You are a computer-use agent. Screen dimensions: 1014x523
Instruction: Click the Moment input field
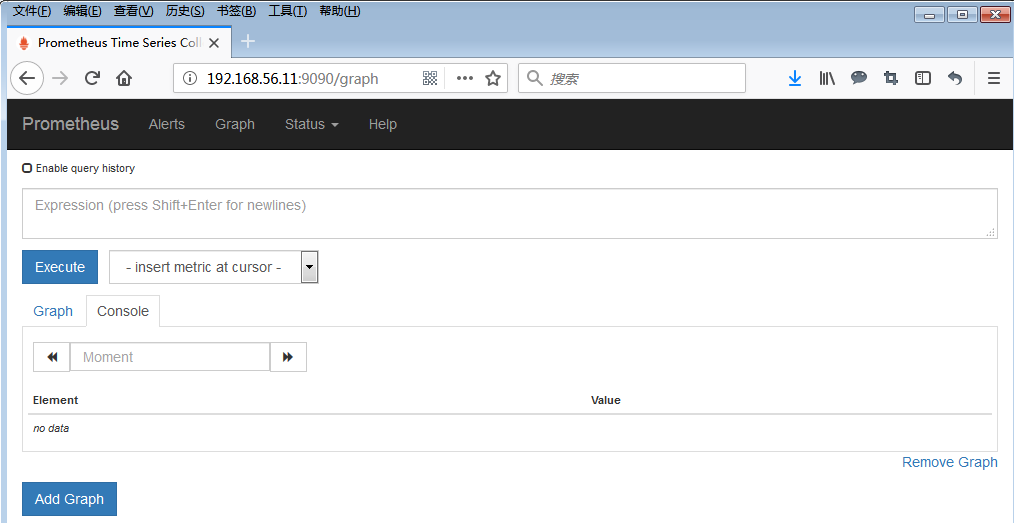pos(170,357)
